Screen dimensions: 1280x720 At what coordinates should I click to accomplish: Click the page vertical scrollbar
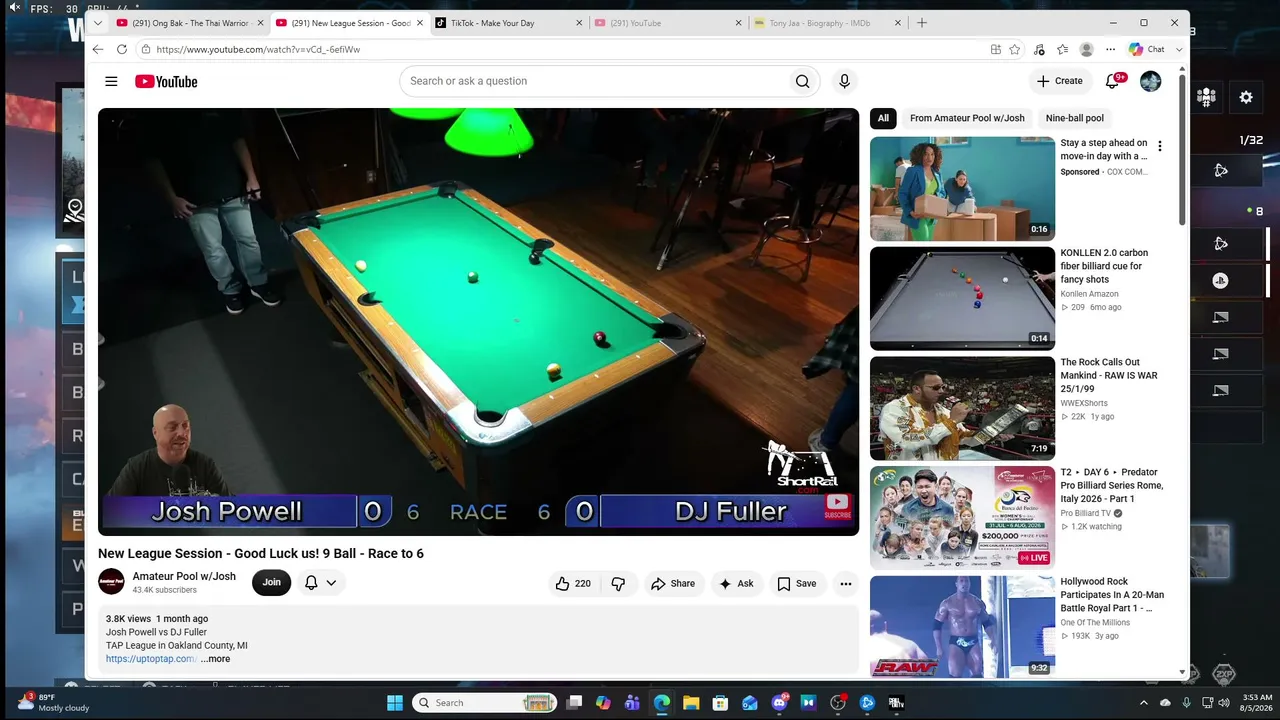(1183, 150)
